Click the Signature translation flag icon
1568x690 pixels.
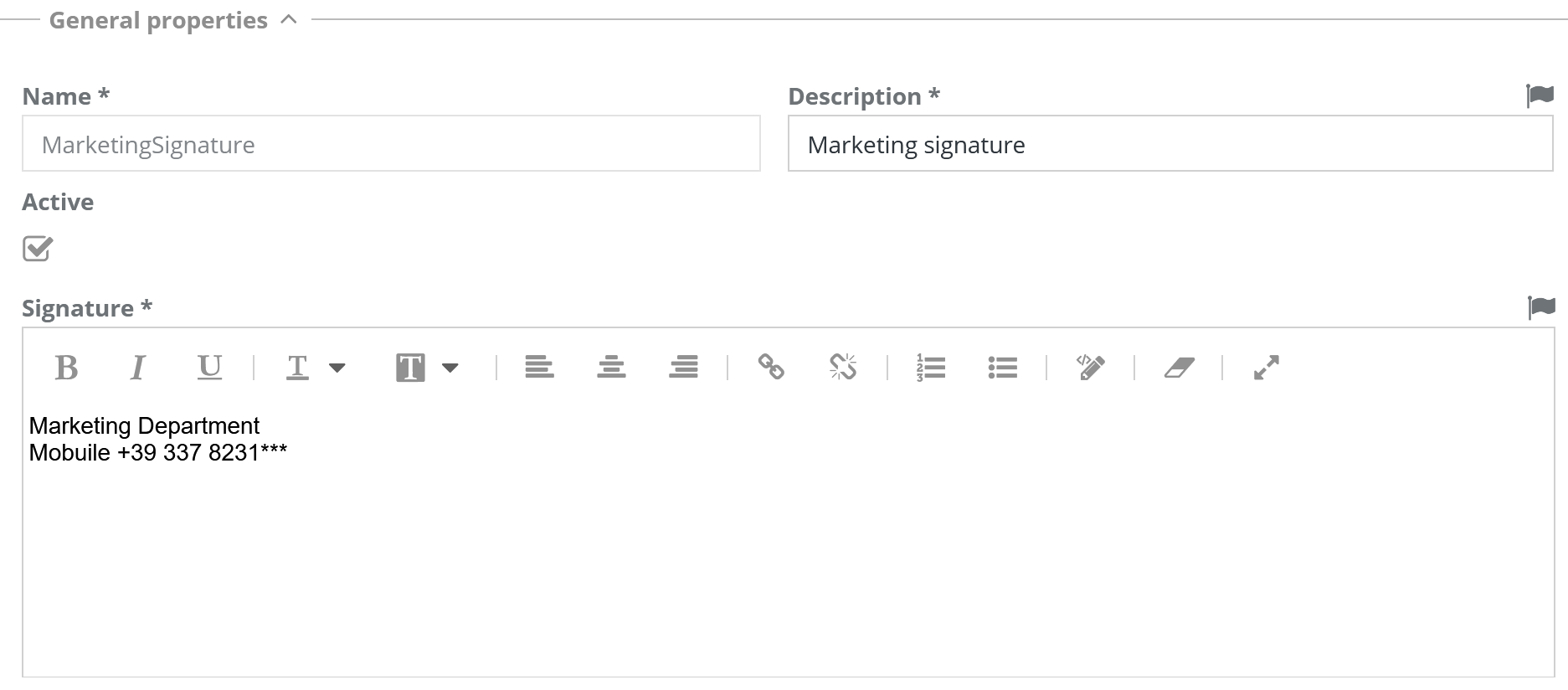click(x=1541, y=307)
